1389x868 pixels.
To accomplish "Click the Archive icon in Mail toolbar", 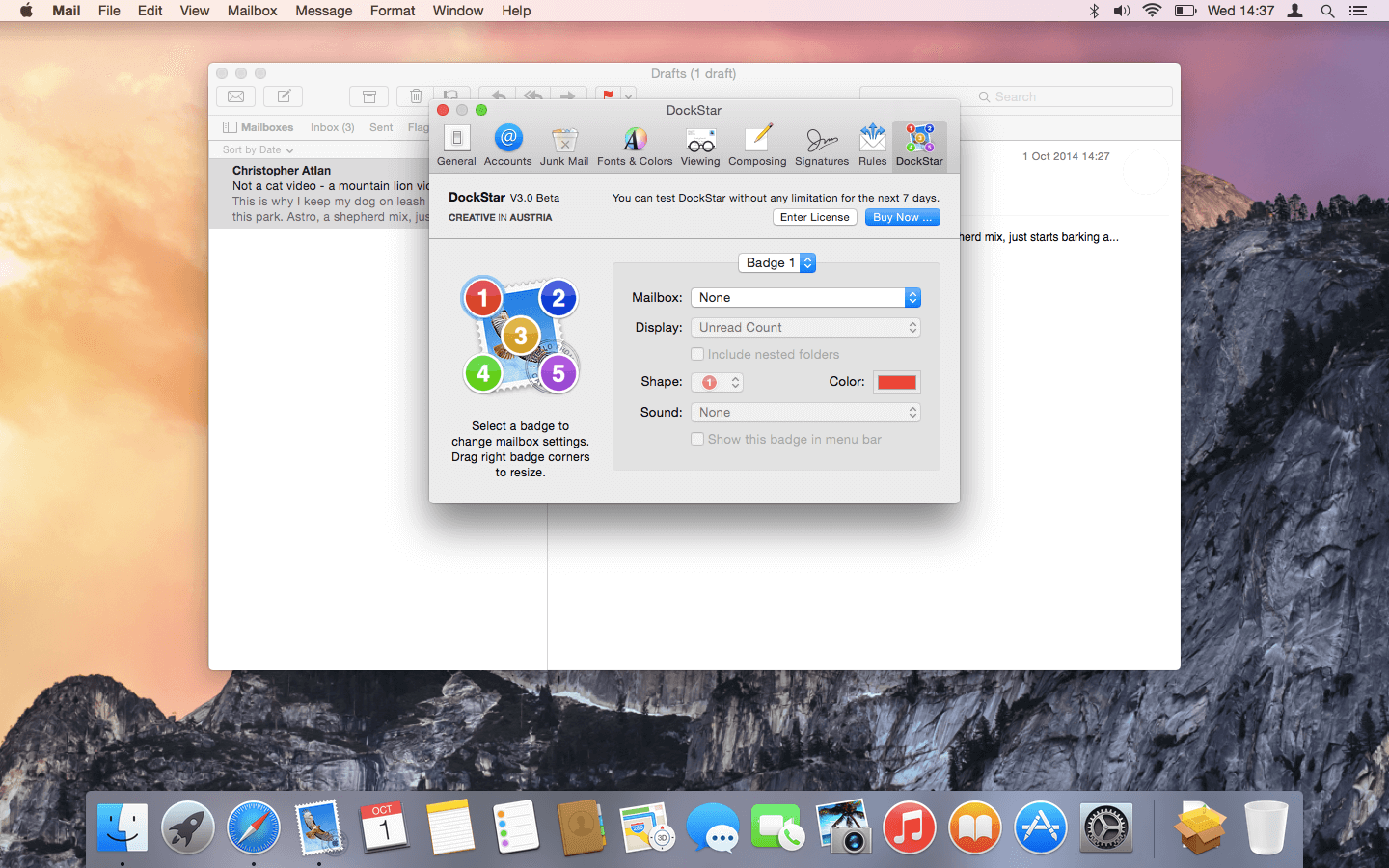I will [368, 96].
